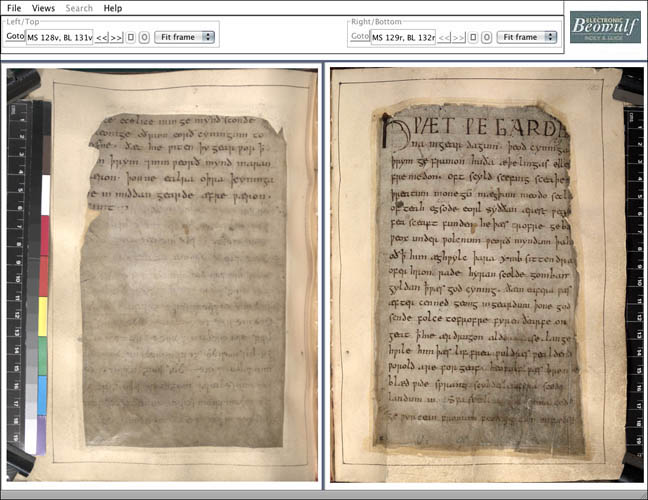Open the Left/Top Fit frame dropdown

(186, 37)
